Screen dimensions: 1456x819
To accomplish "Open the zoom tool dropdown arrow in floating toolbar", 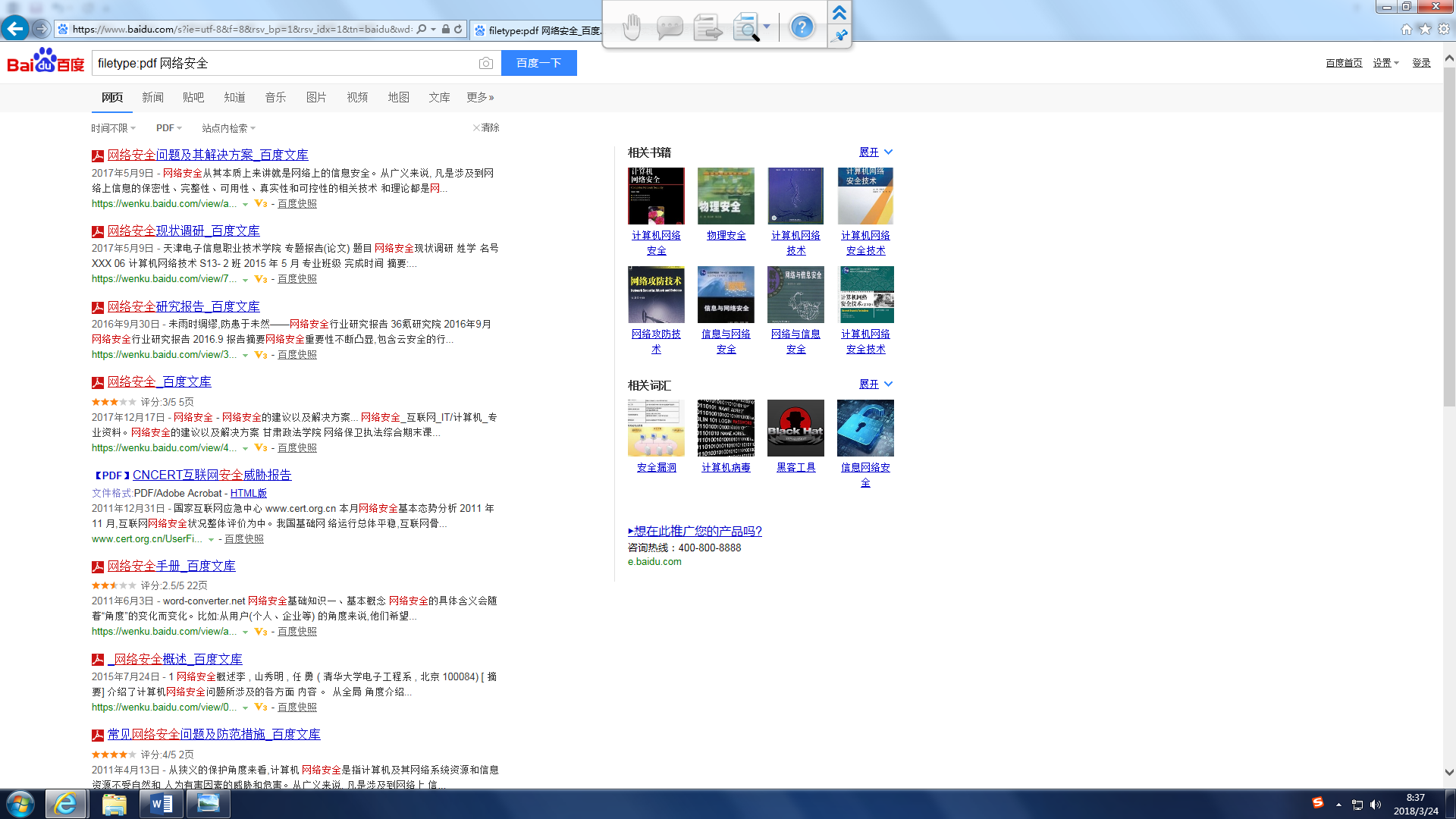I will [767, 27].
